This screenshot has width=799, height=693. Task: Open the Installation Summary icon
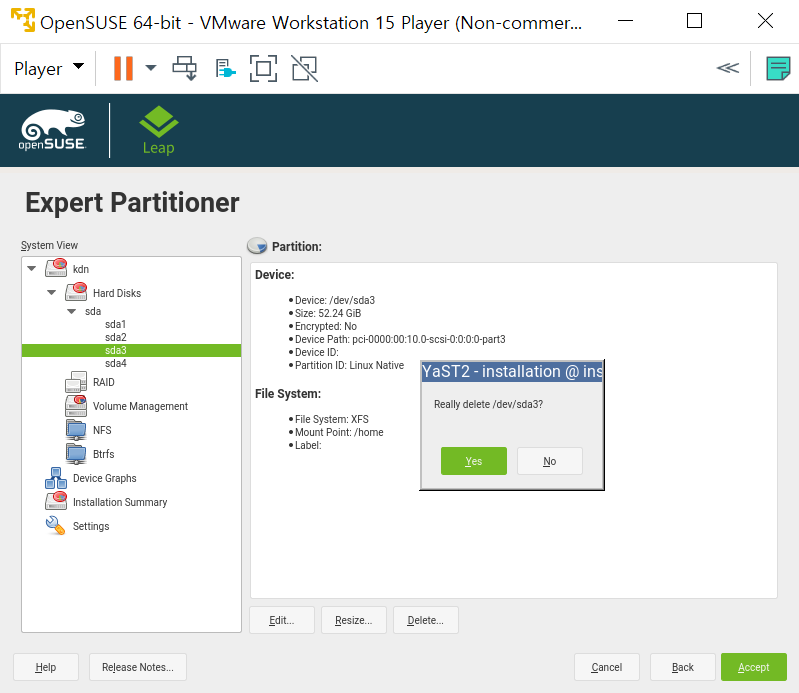pos(56,501)
